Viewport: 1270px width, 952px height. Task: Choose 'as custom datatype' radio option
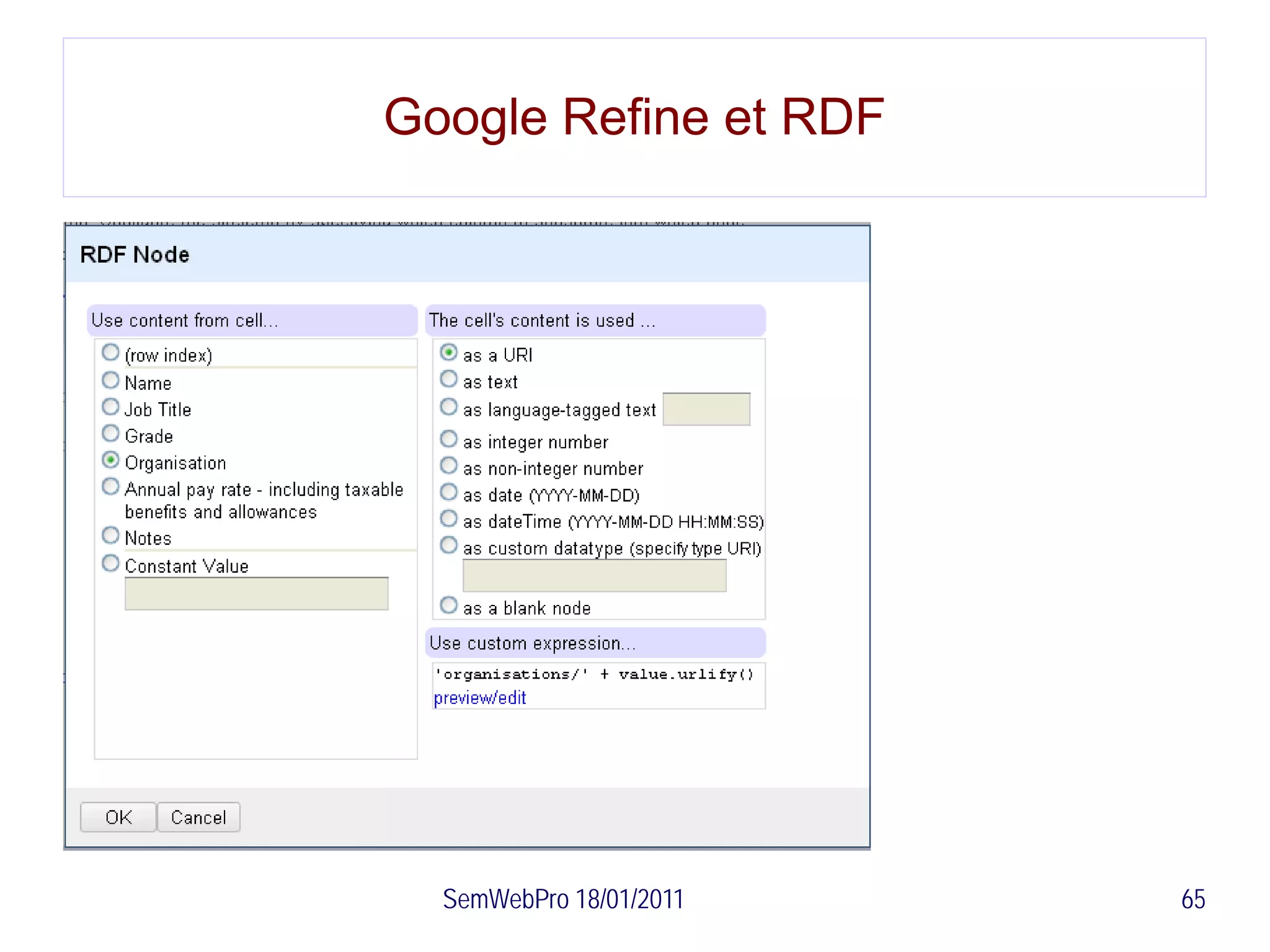[448, 545]
